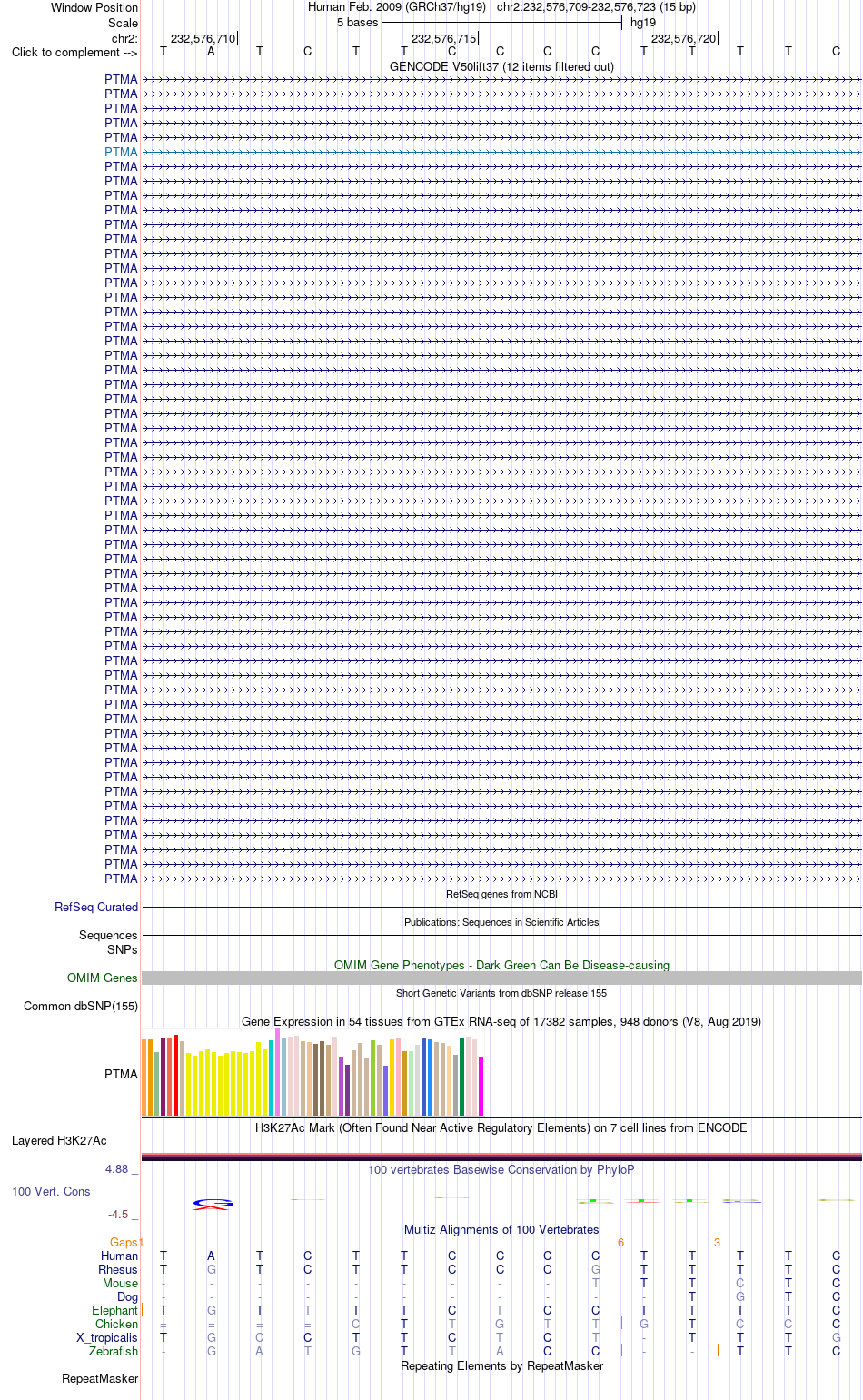The image size is (863, 1400).
Task: Select the Mouse alignment row label
Action: [x=120, y=1283]
